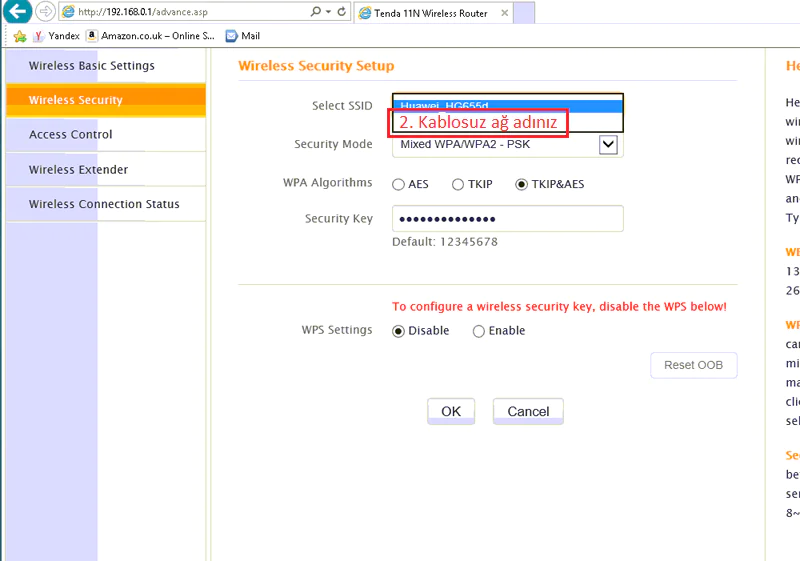Click the Refresh icon in address bar

tap(342, 11)
